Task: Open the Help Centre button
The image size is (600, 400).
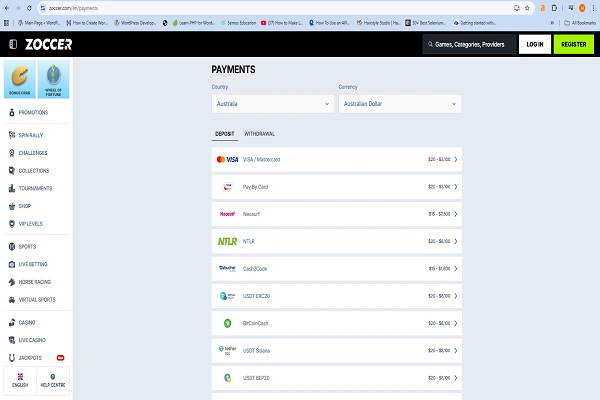Action: [53, 380]
